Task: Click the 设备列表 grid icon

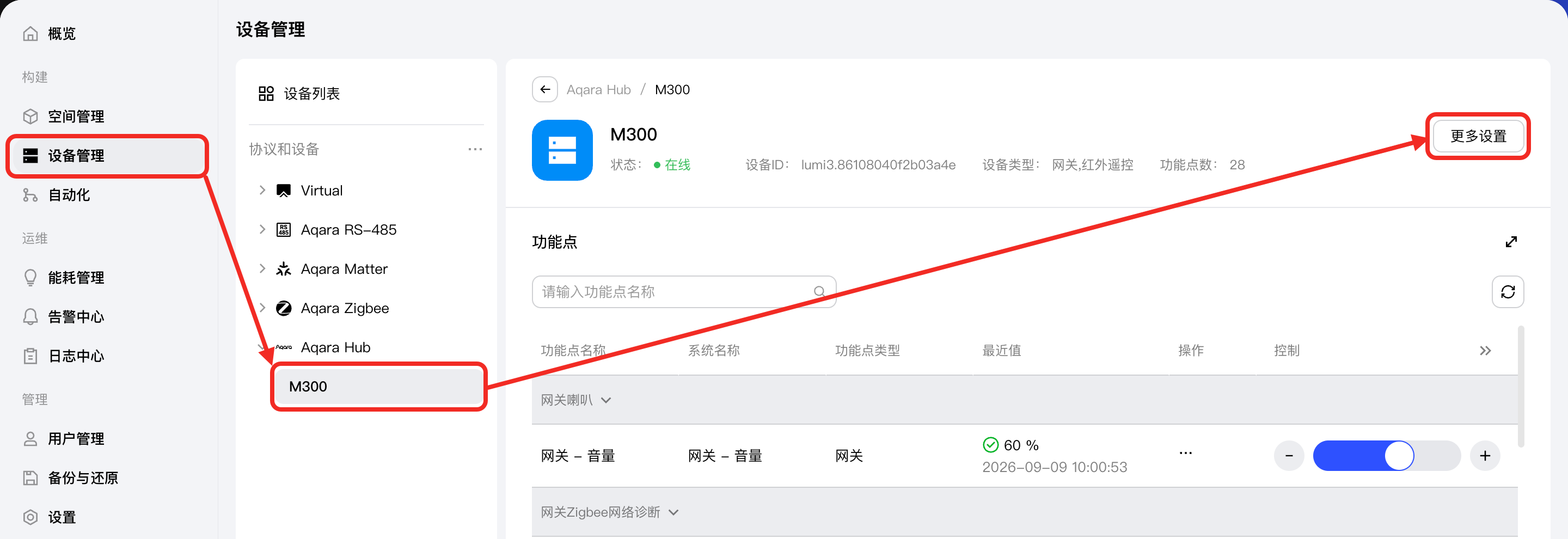Action: pos(266,94)
